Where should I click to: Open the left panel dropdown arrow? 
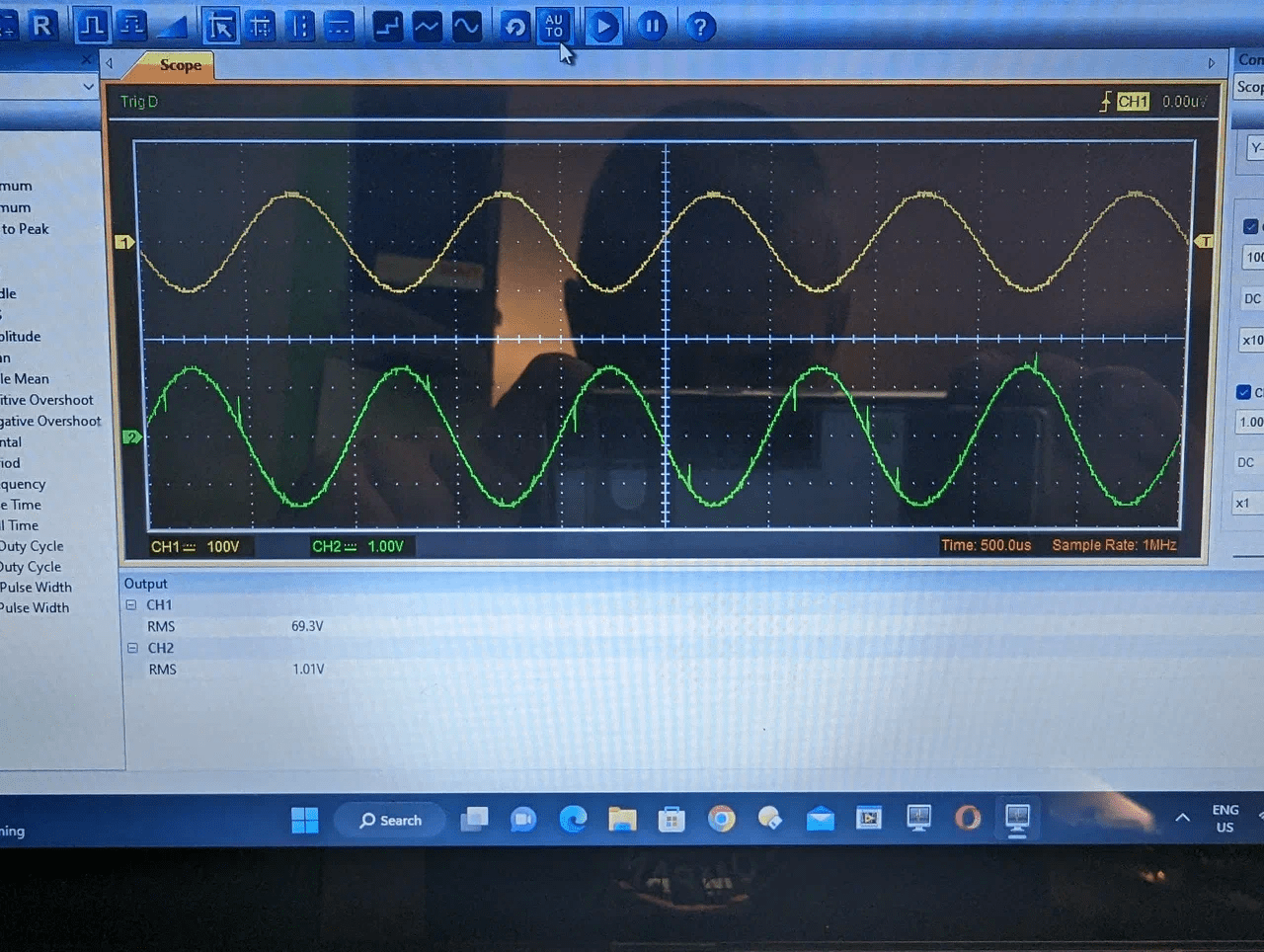(x=88, y=87)
